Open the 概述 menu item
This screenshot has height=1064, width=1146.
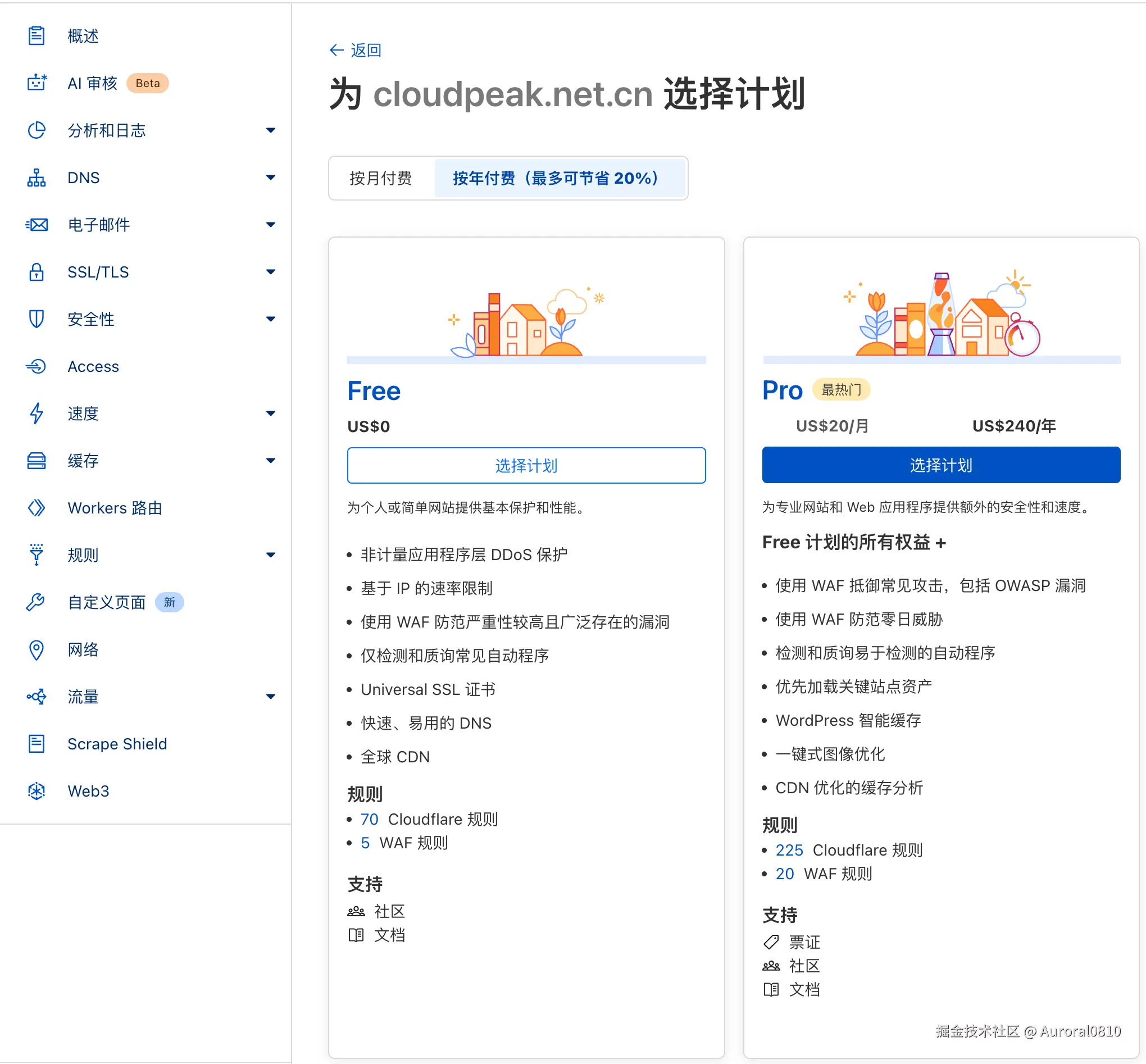coord(83,36)
